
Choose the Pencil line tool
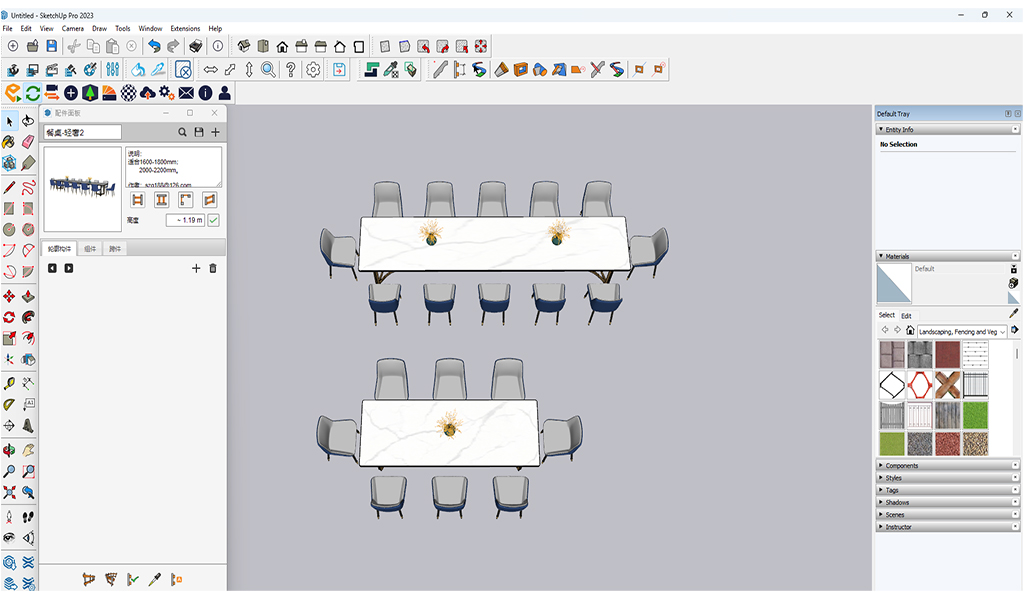(9, 186)
